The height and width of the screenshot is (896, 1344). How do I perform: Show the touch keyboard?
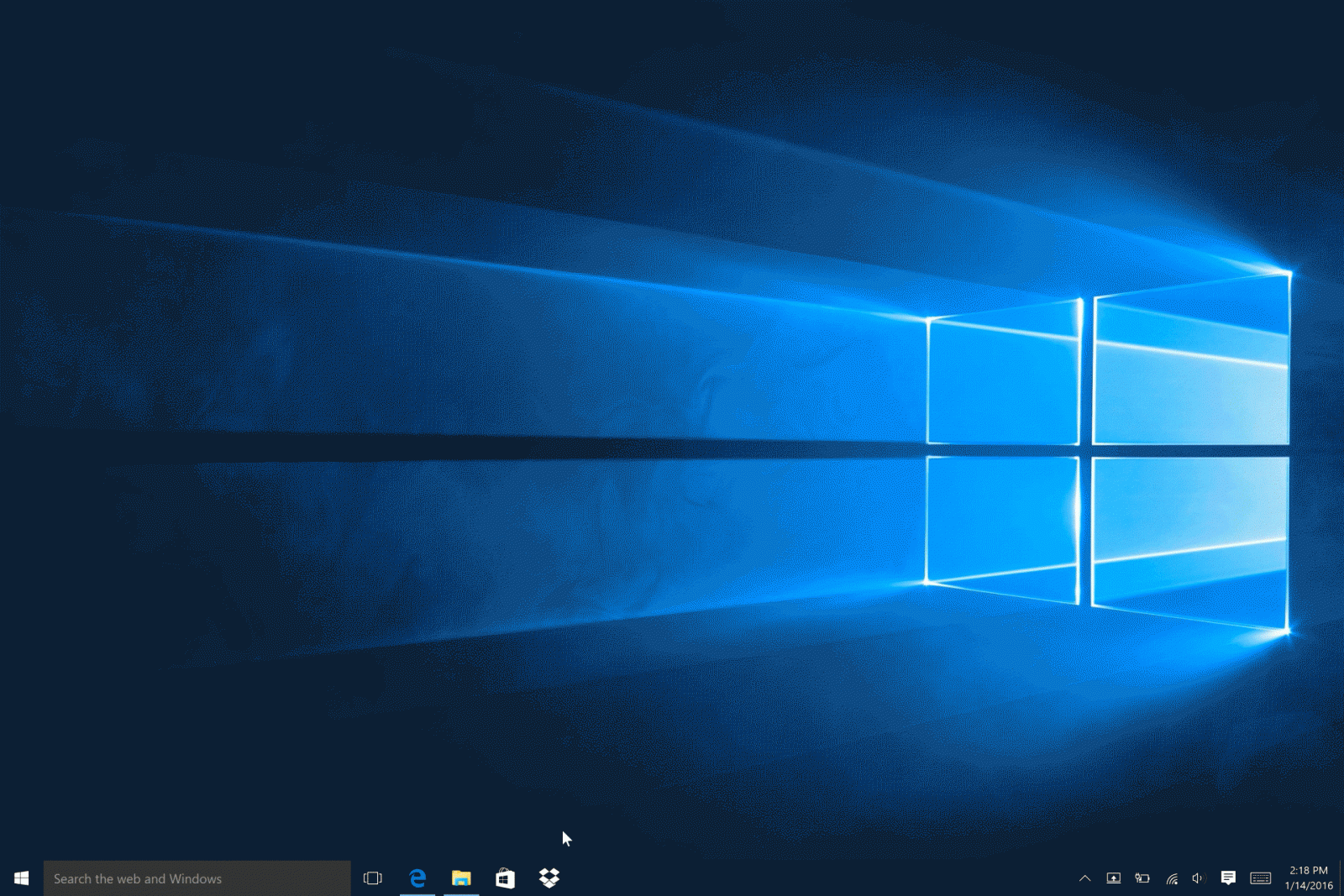1261,878
